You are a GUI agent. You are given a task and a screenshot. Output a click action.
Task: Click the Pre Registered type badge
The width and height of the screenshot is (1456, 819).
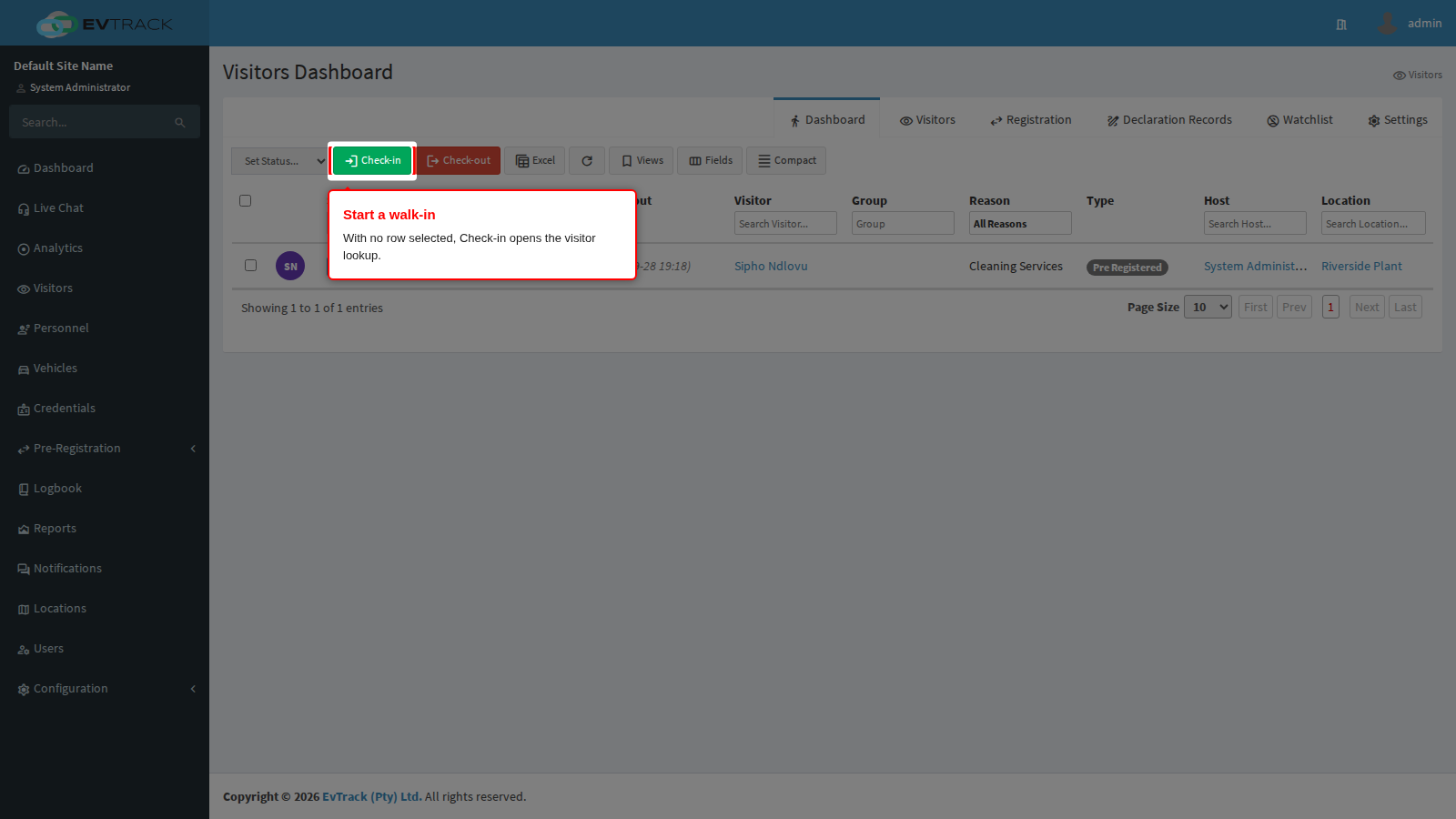[1127, 268]
